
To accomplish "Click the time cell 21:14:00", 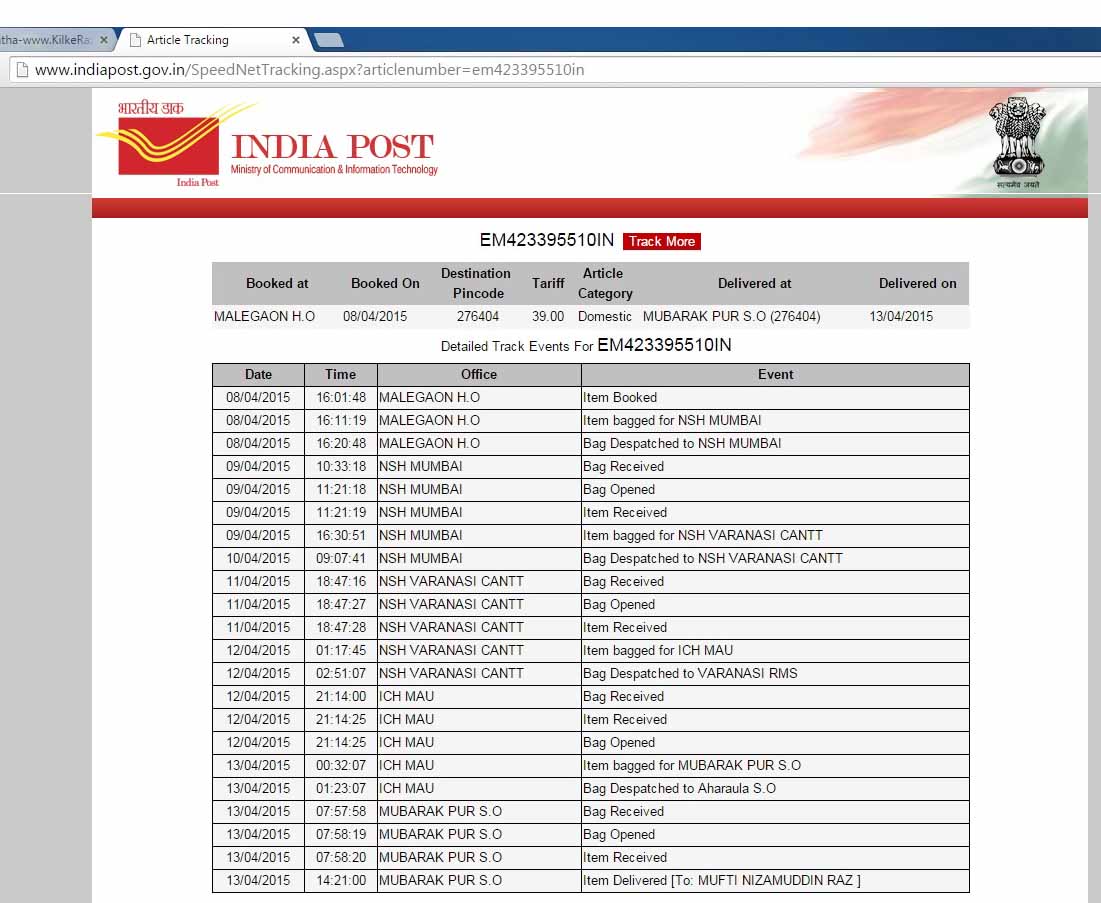I will [341, 697].
